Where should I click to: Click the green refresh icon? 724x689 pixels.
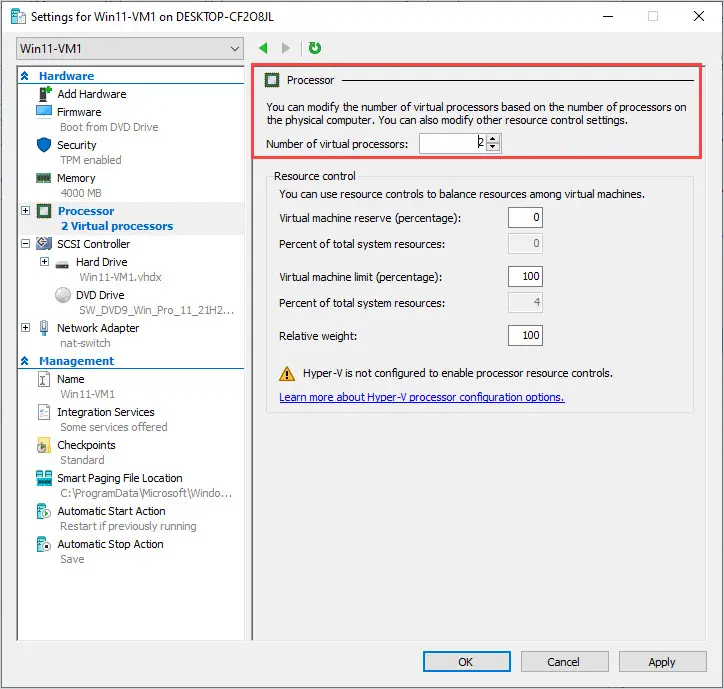(315, 48)
